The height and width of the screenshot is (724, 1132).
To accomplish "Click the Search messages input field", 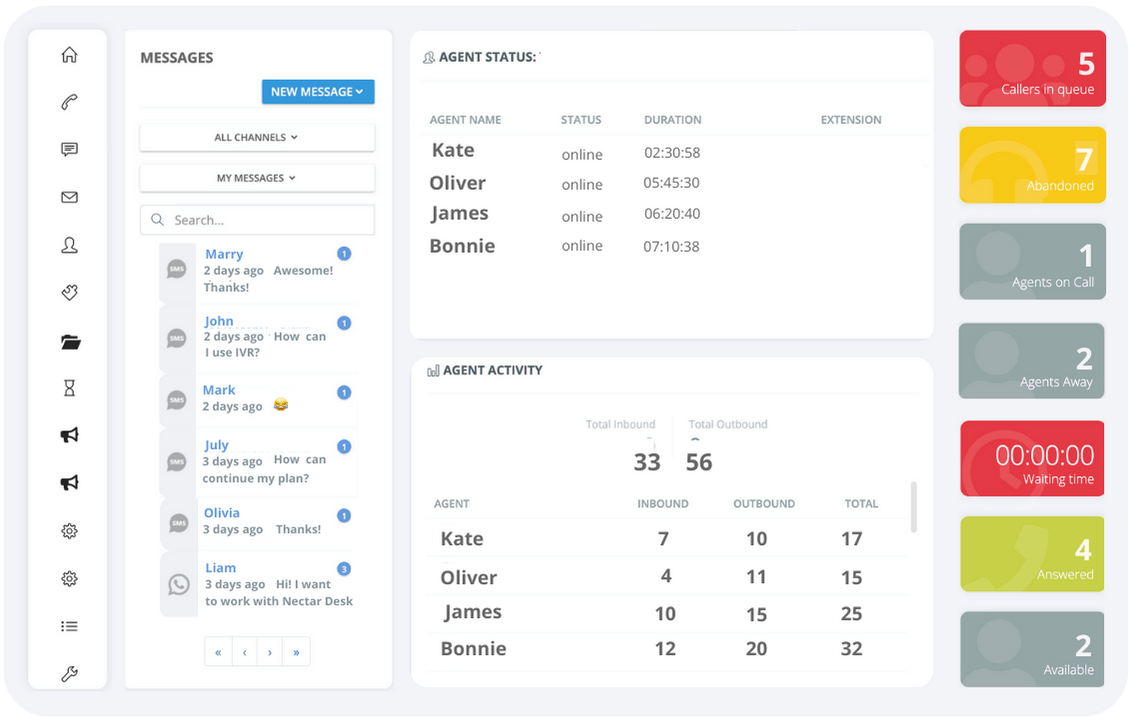I will click(x=257, y=219).
